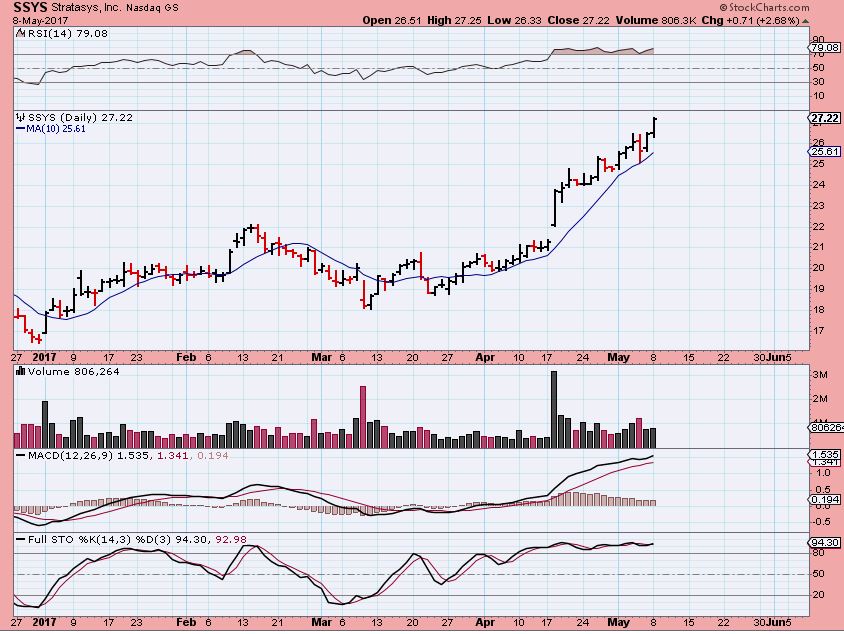Click the 806264 volume tag on right axis
The image size is (844, 634).
coord(826,427)
